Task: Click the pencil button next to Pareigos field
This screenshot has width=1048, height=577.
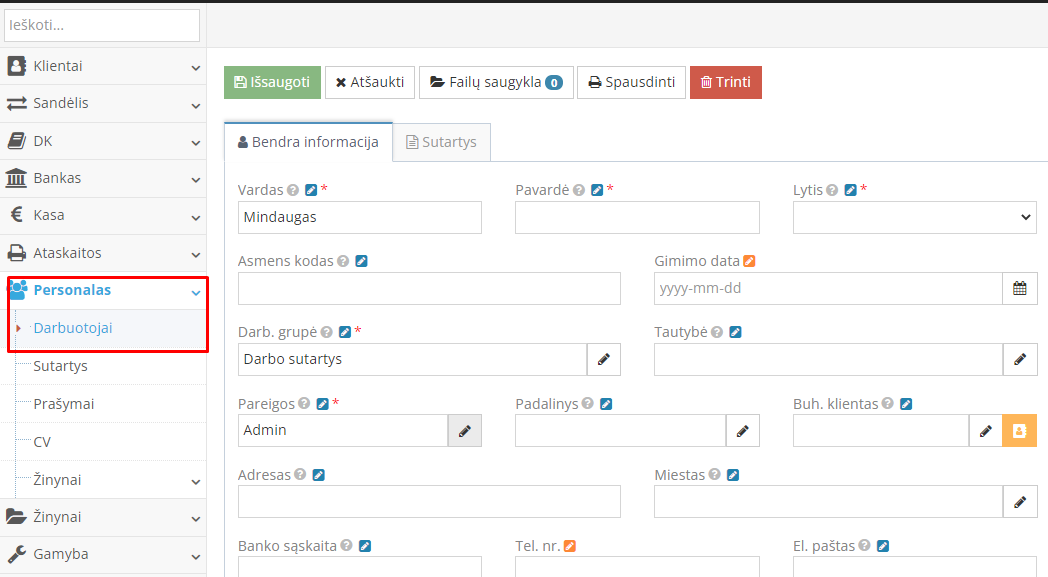Action: tap(464, 431)
